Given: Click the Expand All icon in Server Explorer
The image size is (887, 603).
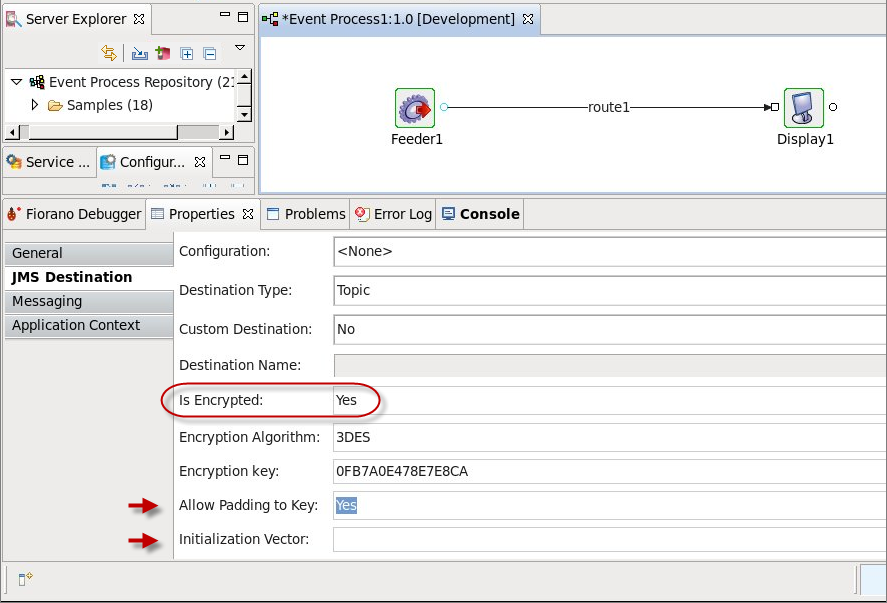Looking at the screenshot, I should (x=187, y=54).
